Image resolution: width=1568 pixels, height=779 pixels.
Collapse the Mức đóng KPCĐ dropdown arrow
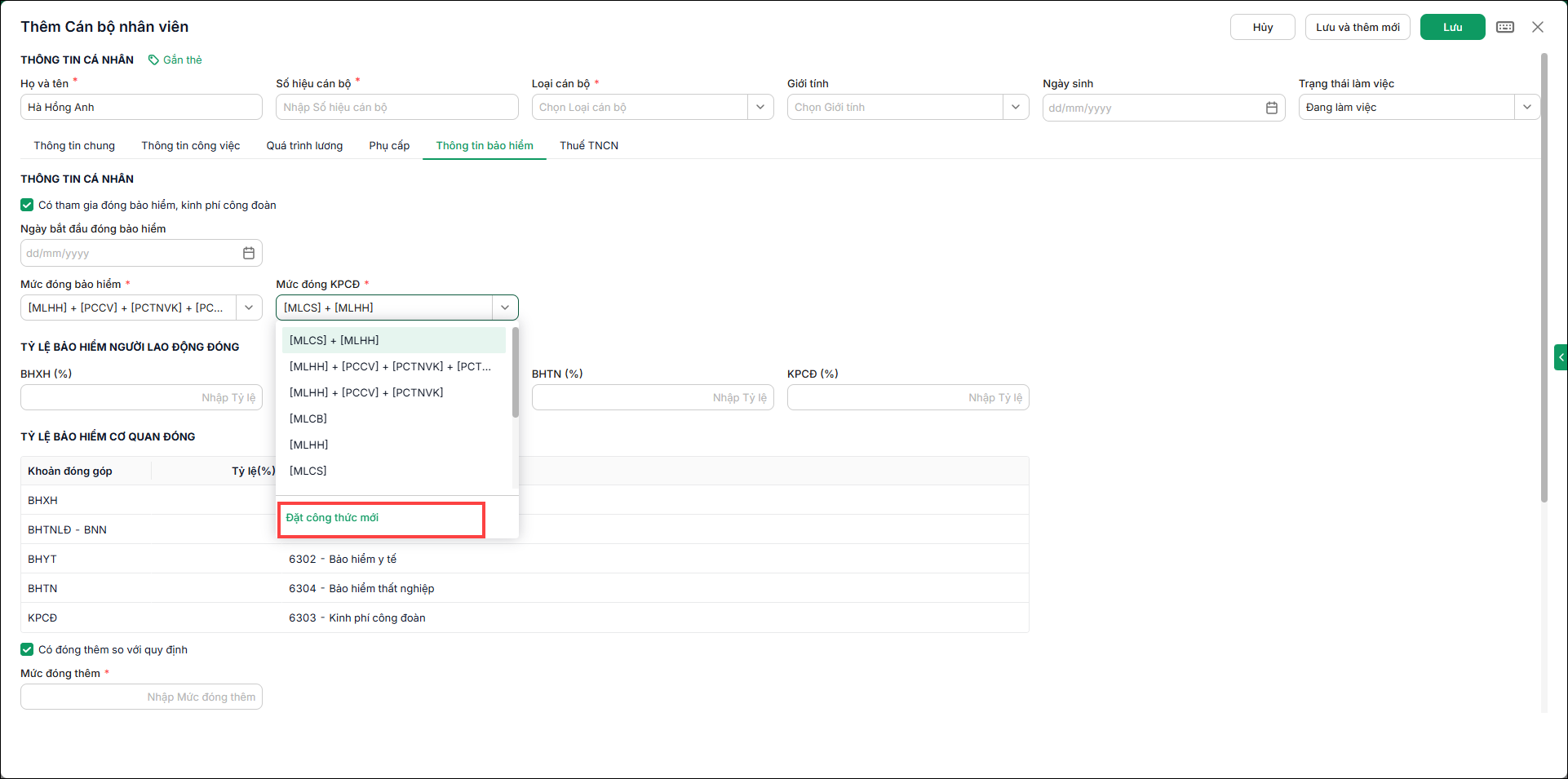pos(505,308)
